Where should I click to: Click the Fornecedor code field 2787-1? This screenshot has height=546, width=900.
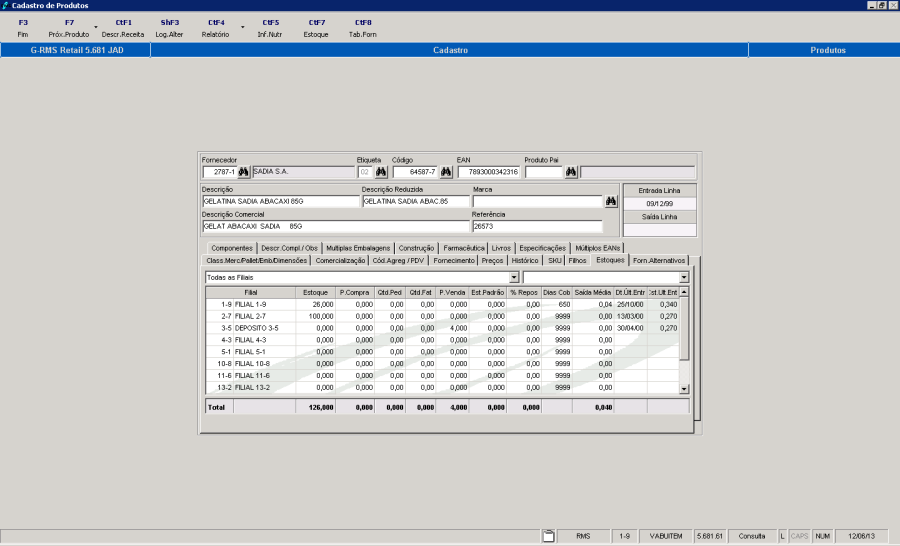coord(220,172)
